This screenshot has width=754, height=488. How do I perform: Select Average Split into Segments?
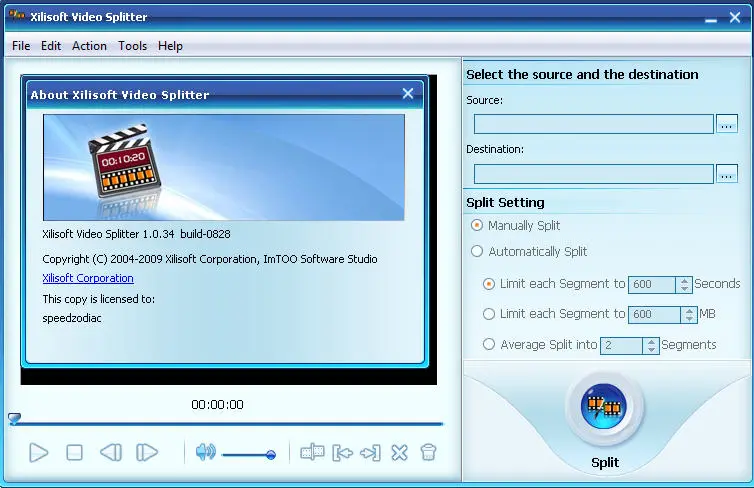[489, 344]
